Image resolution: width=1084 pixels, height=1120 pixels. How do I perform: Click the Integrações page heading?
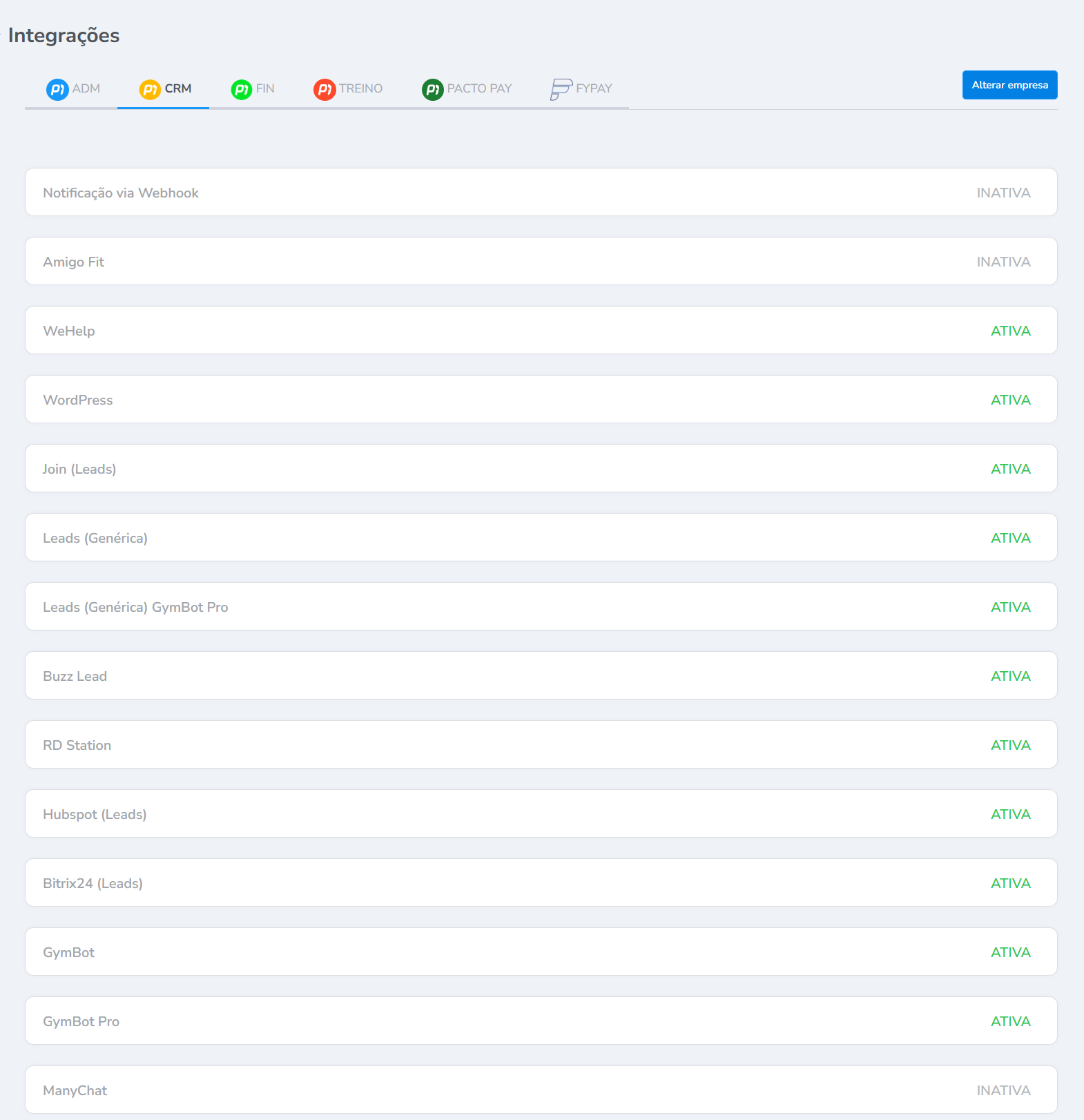[64, 36]
